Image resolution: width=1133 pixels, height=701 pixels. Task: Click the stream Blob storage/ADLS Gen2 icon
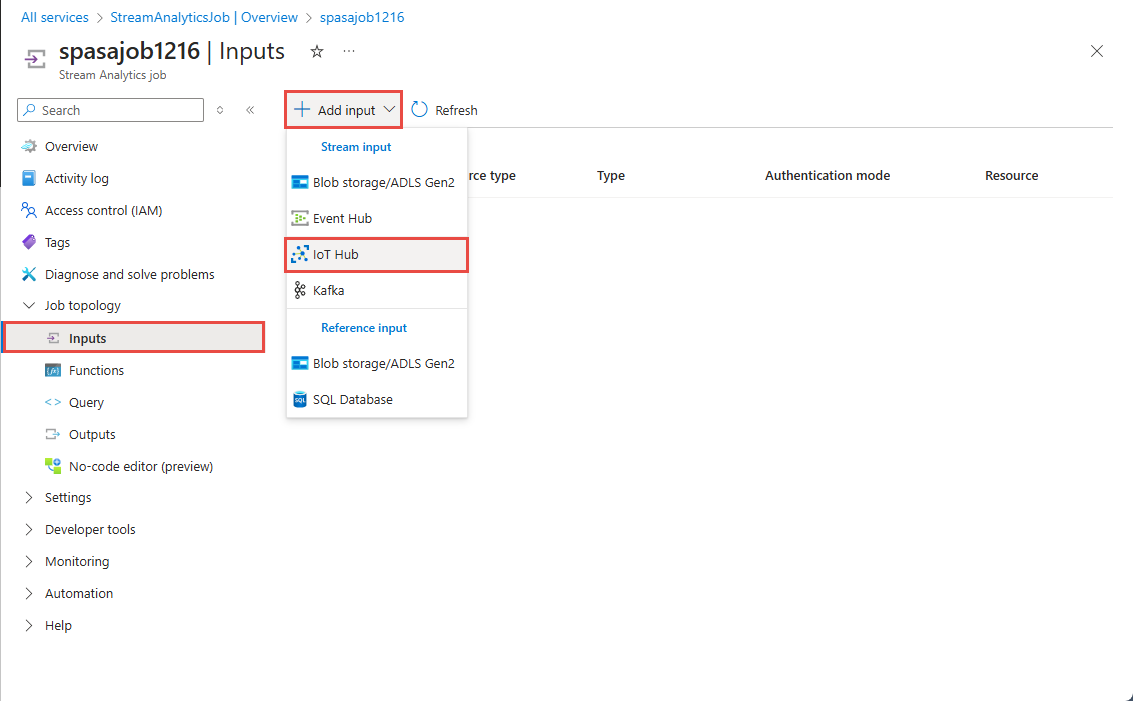299,182
